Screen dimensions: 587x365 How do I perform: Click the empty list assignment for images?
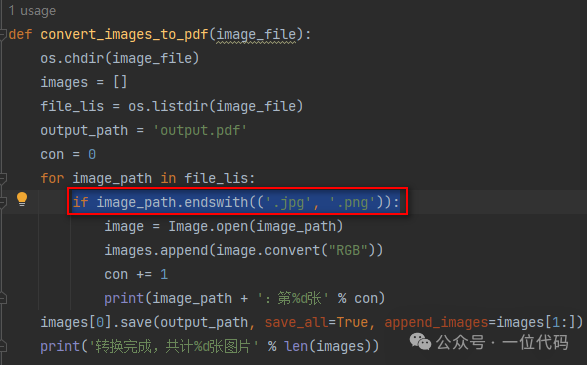click(x=83, y=82)
